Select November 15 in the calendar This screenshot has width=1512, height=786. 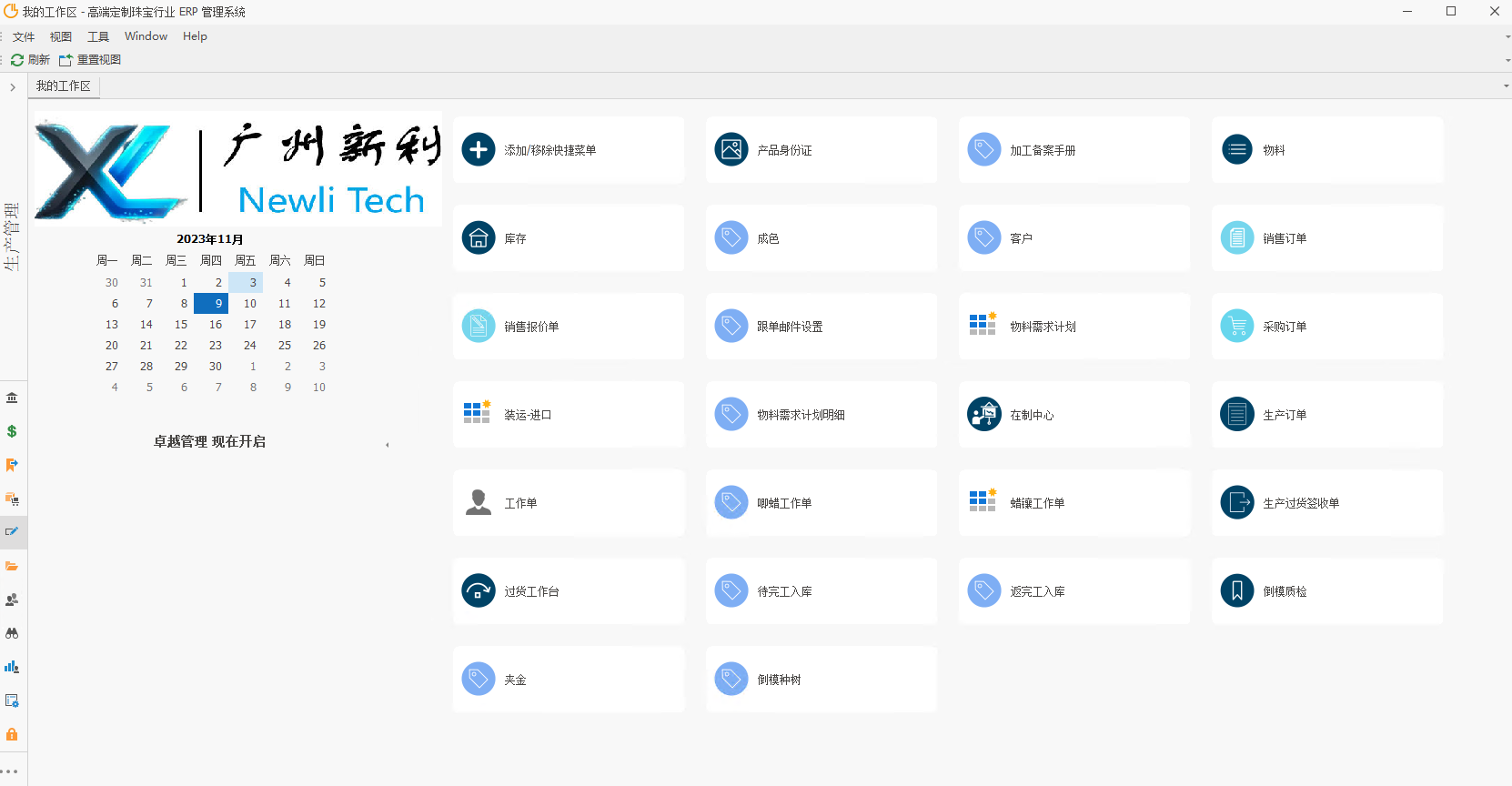pyautogui.click(x=181, y=325)
